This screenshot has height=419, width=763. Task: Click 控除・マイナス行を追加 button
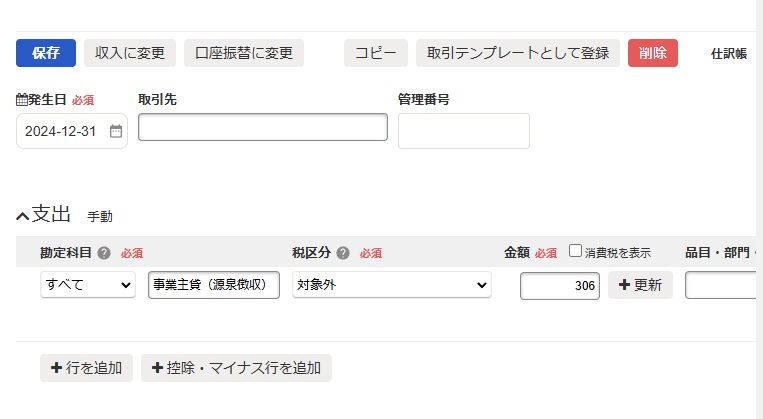tap(236, 368)
